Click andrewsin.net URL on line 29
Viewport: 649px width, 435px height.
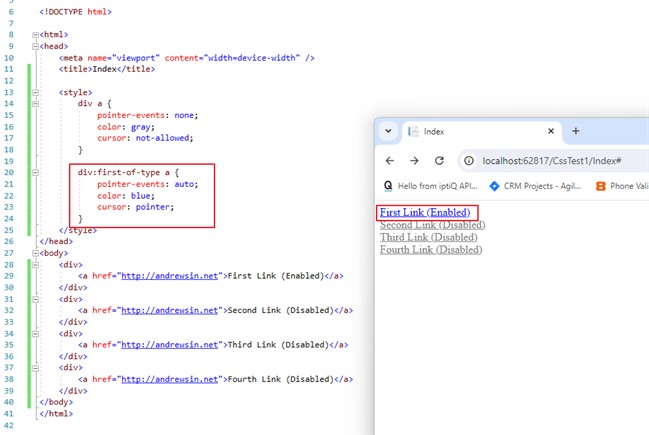click(170, 276)
